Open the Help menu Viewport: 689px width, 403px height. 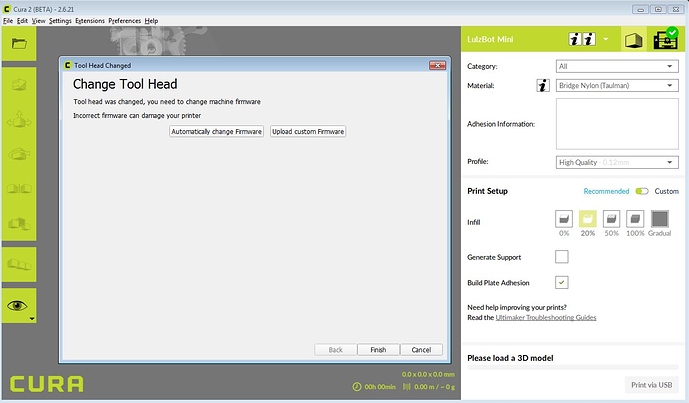151,21
